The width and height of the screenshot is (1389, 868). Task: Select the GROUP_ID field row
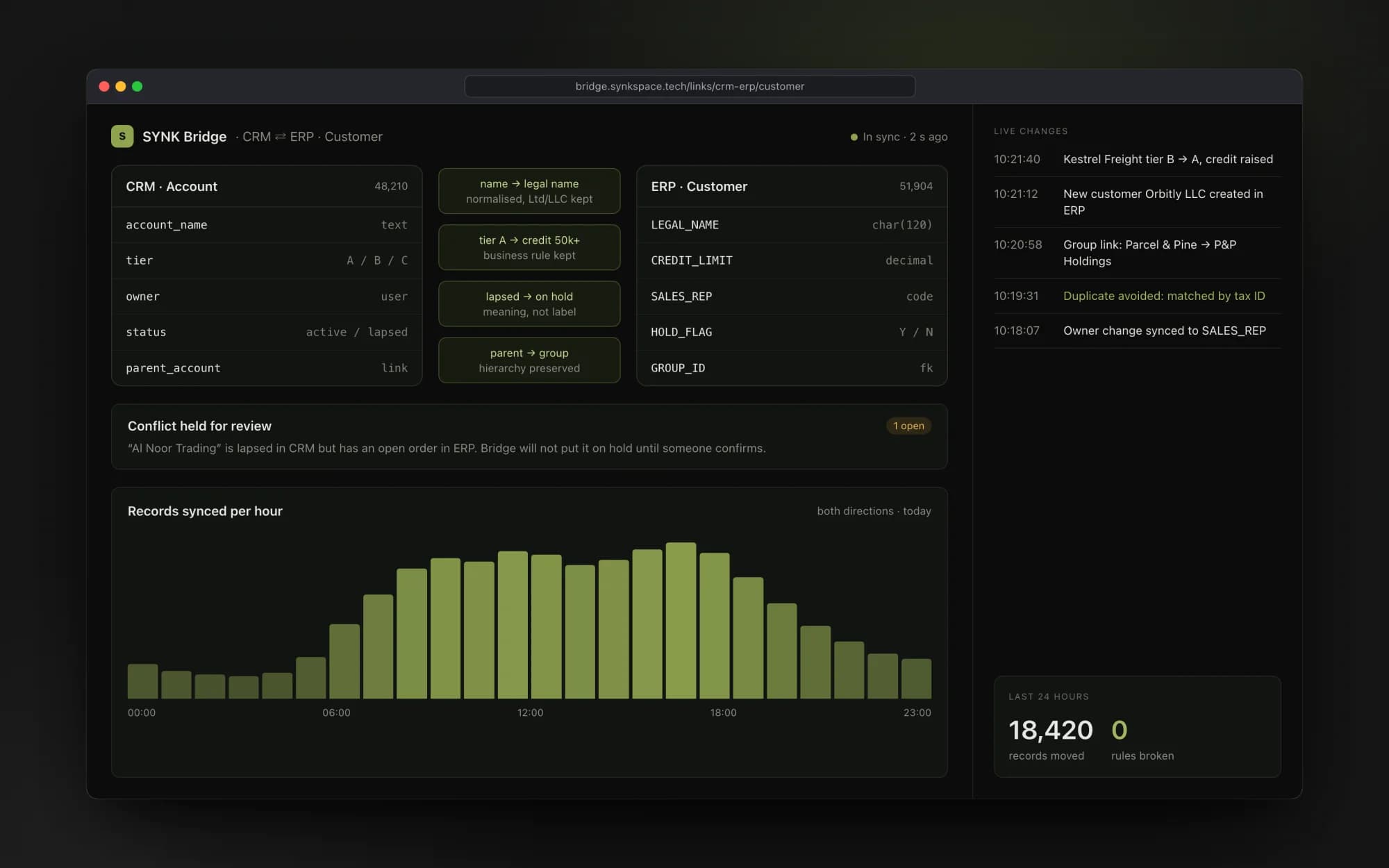[x=792, y=368]
